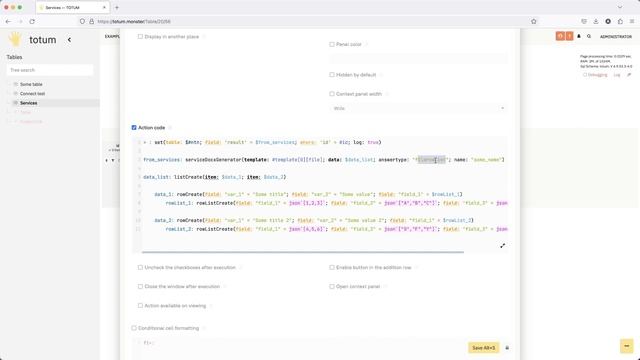Enable Uncheck the checkboxes after execution
The height and width of the screenshot is (360, 640).
click(140, 267)
